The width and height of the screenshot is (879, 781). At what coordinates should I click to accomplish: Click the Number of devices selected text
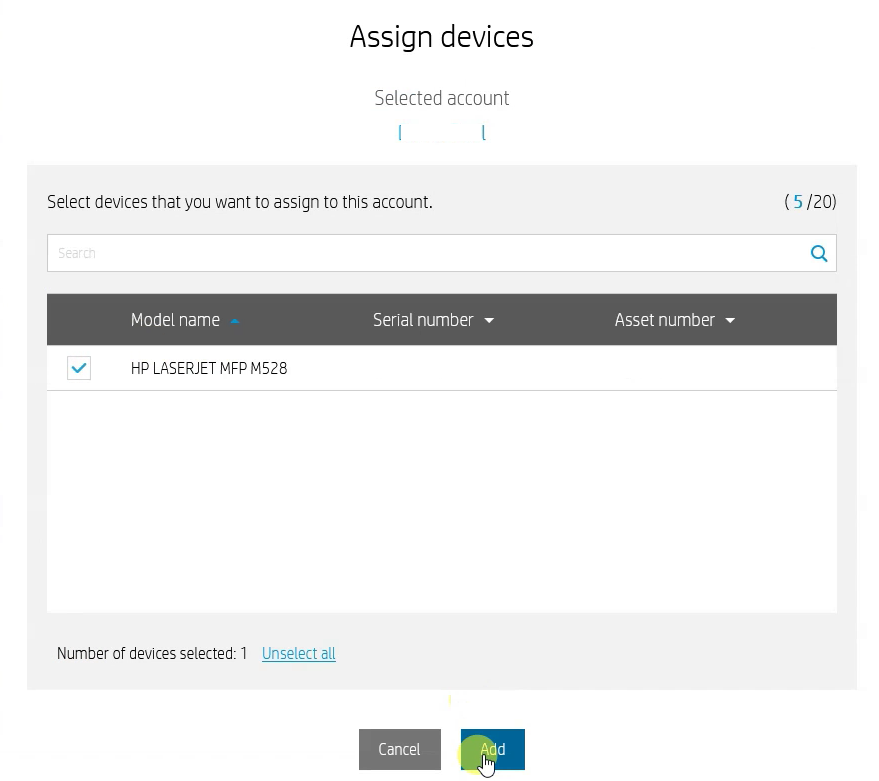151,653
